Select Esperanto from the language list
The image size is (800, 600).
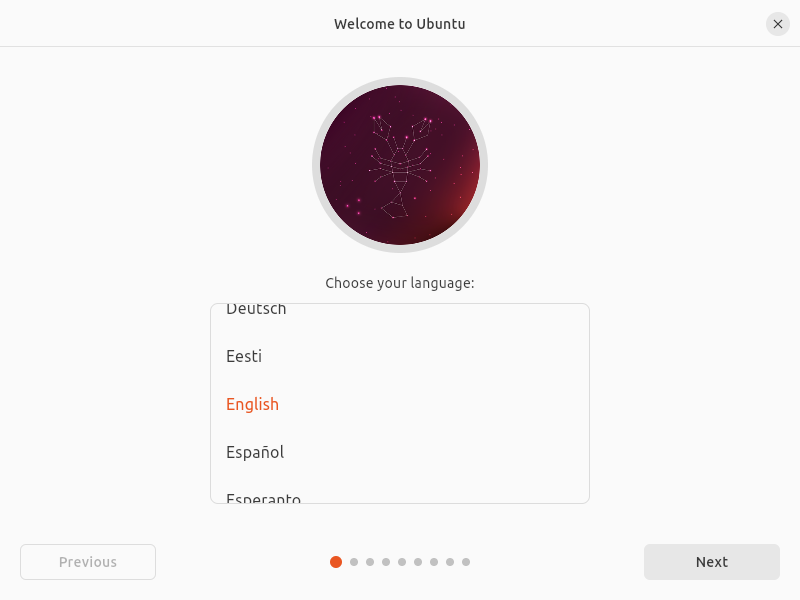pos(263,497)
